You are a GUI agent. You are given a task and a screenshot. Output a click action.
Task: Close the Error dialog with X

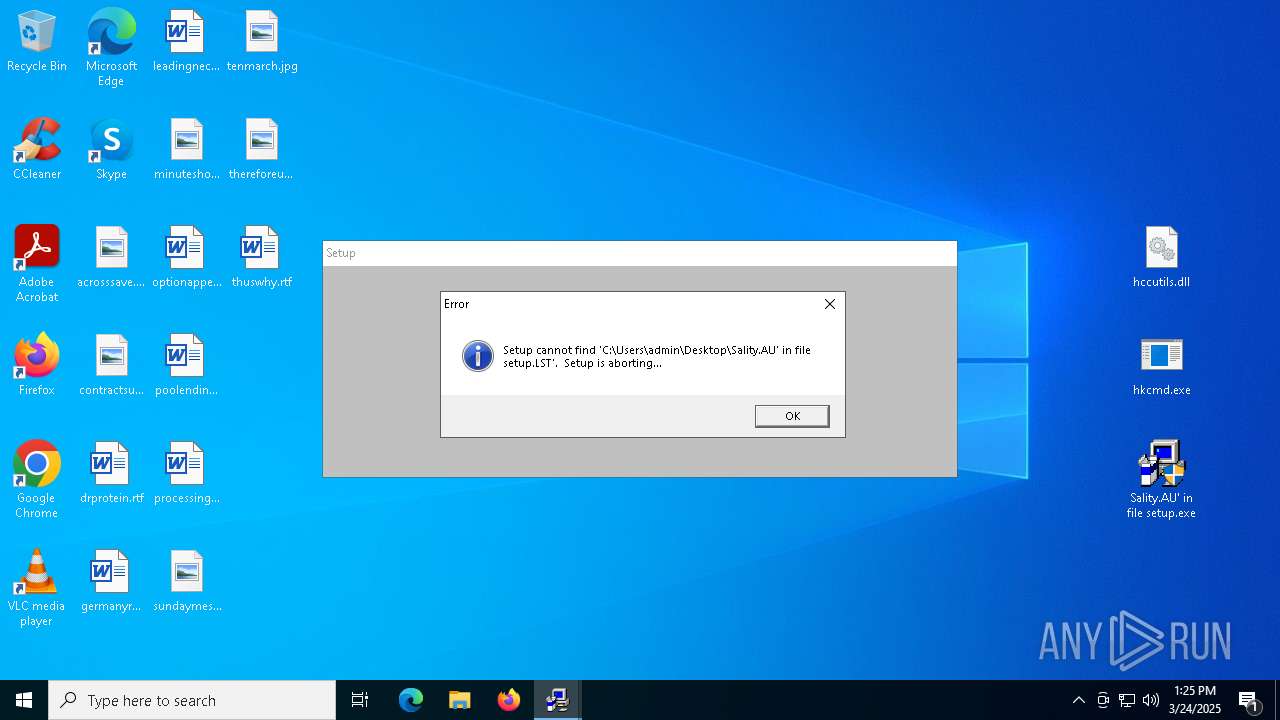coord(829,304)
